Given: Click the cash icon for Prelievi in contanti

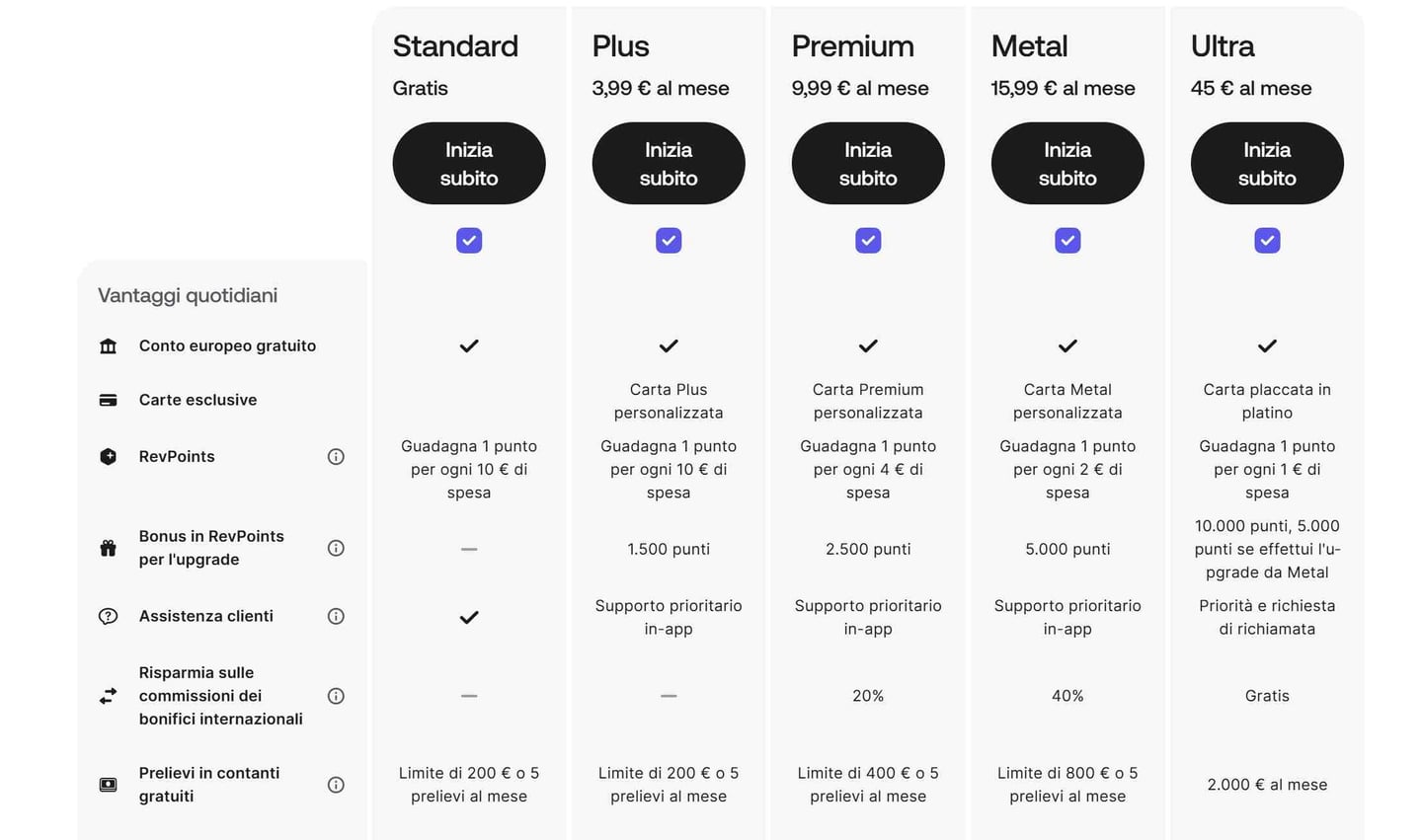Looking at the screenshot, I should click(109, 785).
